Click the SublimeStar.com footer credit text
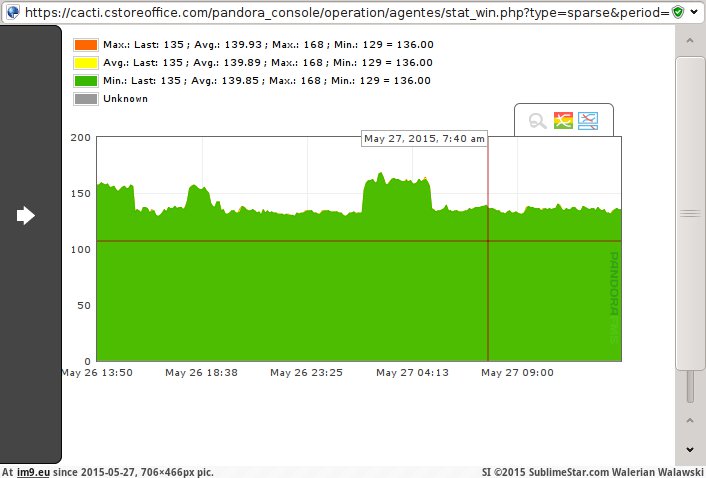Image resolution: width=706 pixels, height=478 pixels. click(x=593, y=472)
